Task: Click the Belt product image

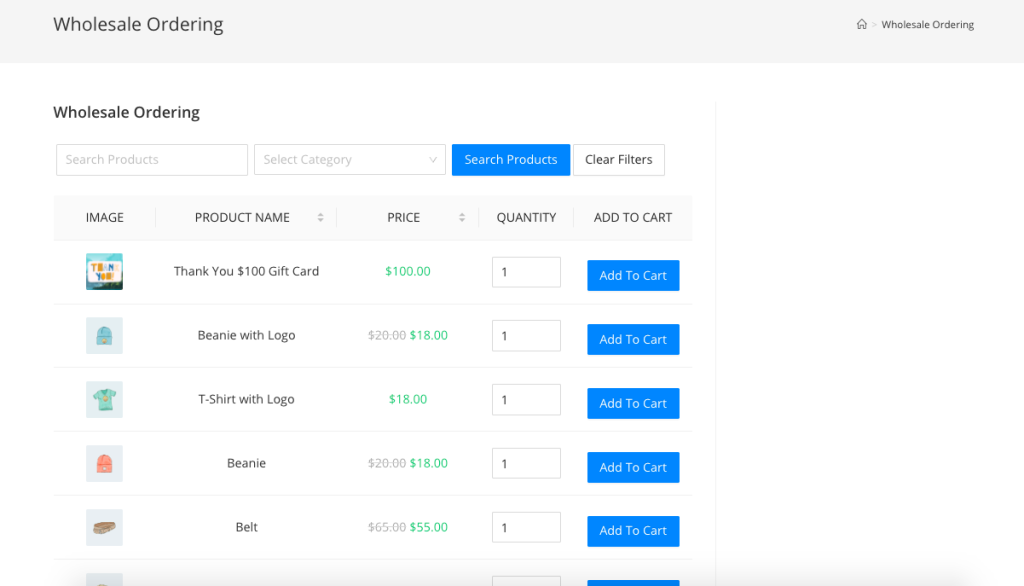Action: 104,528
